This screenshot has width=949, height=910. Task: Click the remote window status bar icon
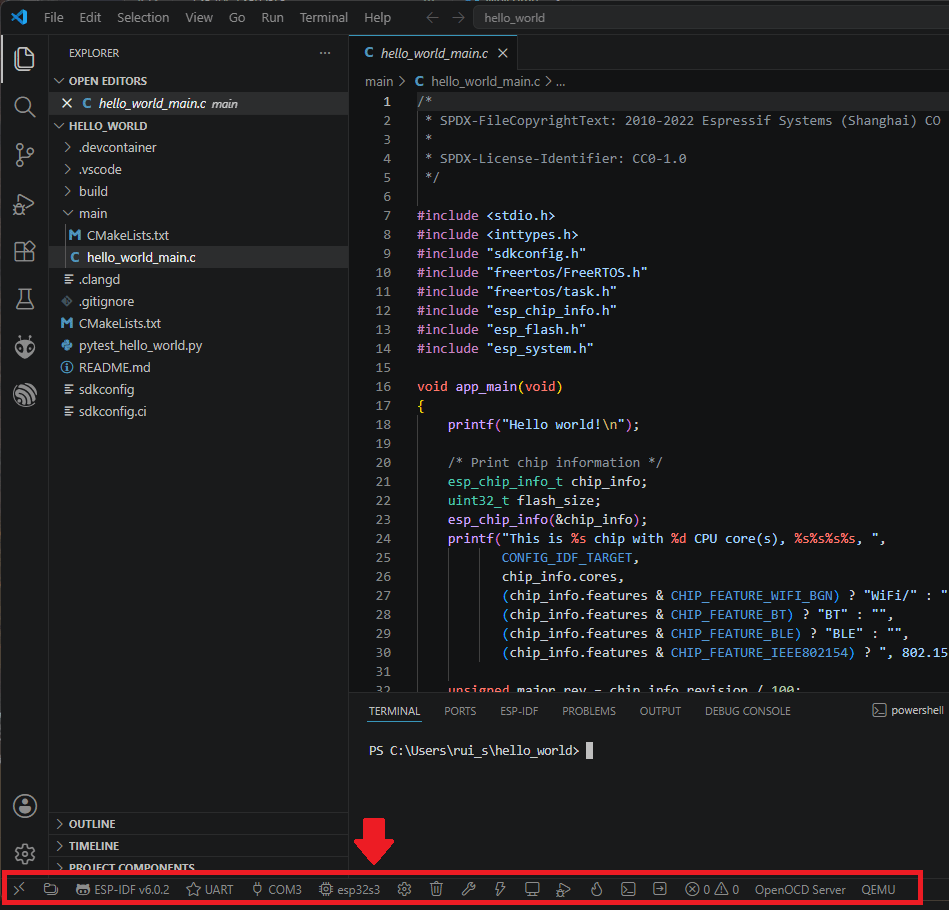tap(19, 889)
